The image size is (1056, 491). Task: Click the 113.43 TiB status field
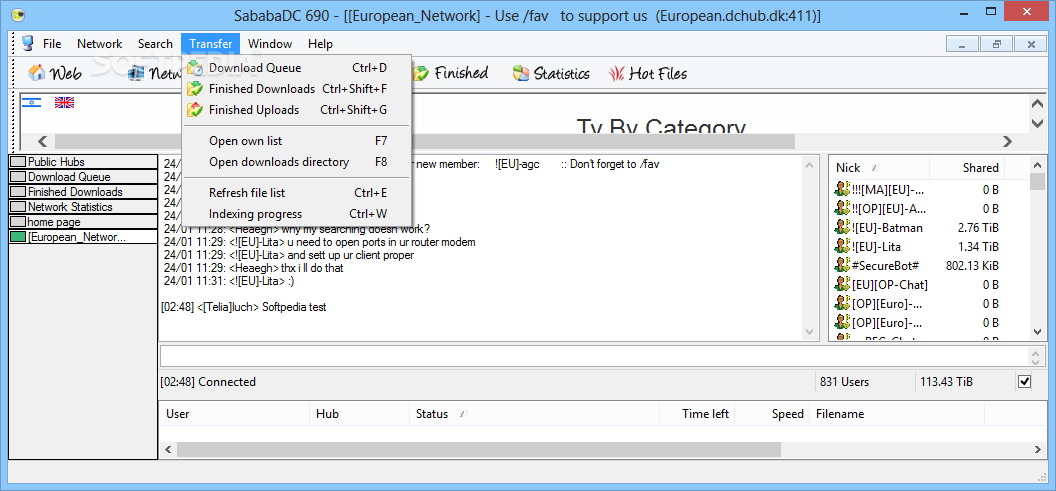pos(964,382)
